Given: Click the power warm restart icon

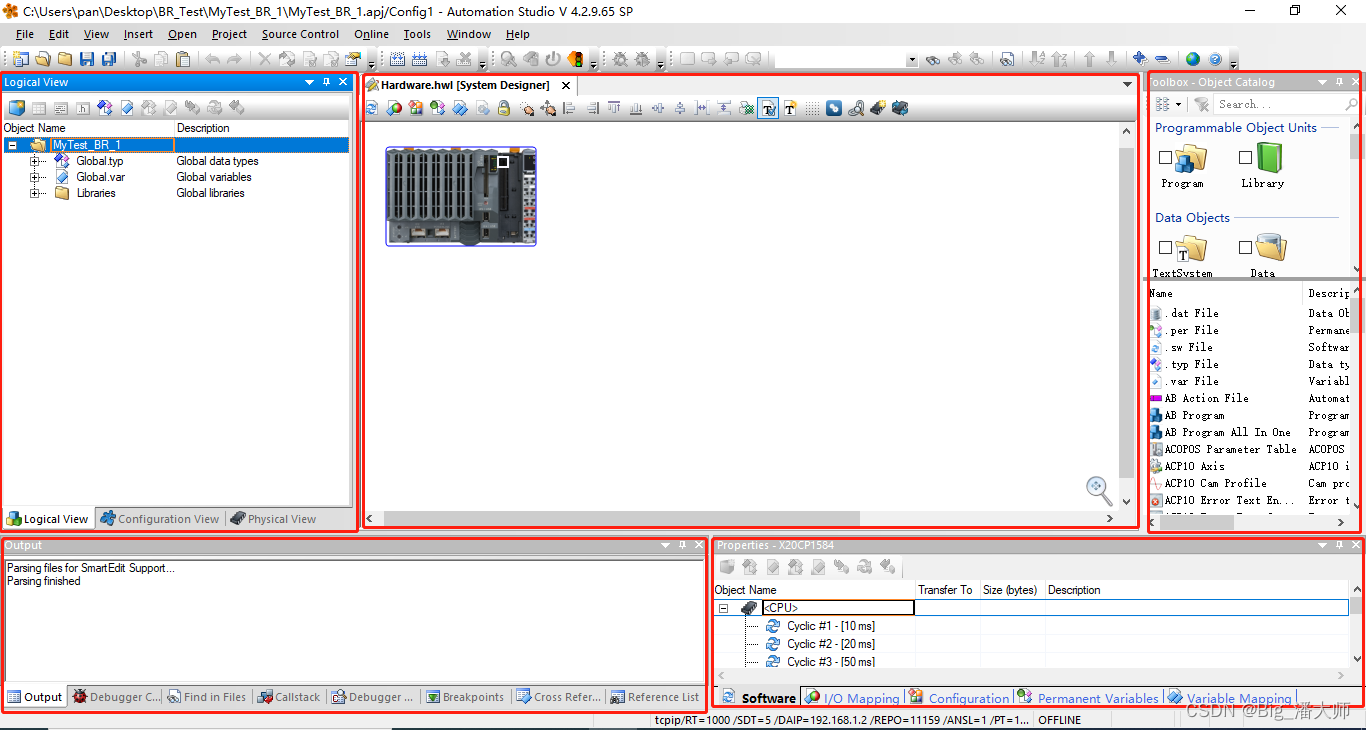Looking at the screenshot, I should point(553,59).
